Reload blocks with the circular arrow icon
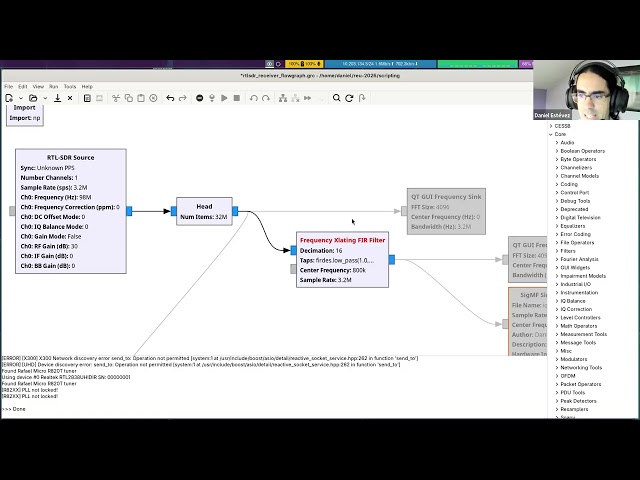 (x=349, y=98)
